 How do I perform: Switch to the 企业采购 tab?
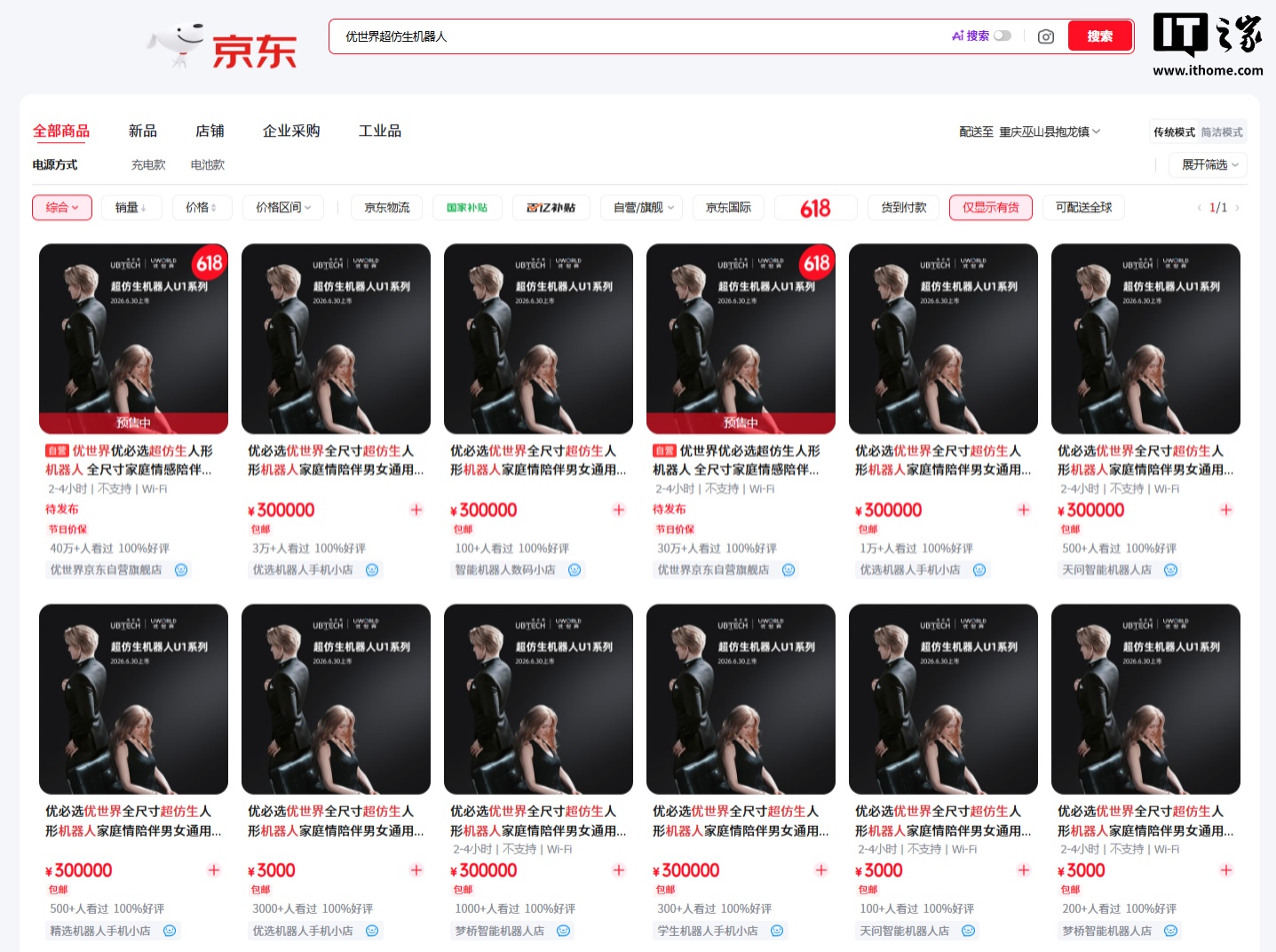coord(291,131)
